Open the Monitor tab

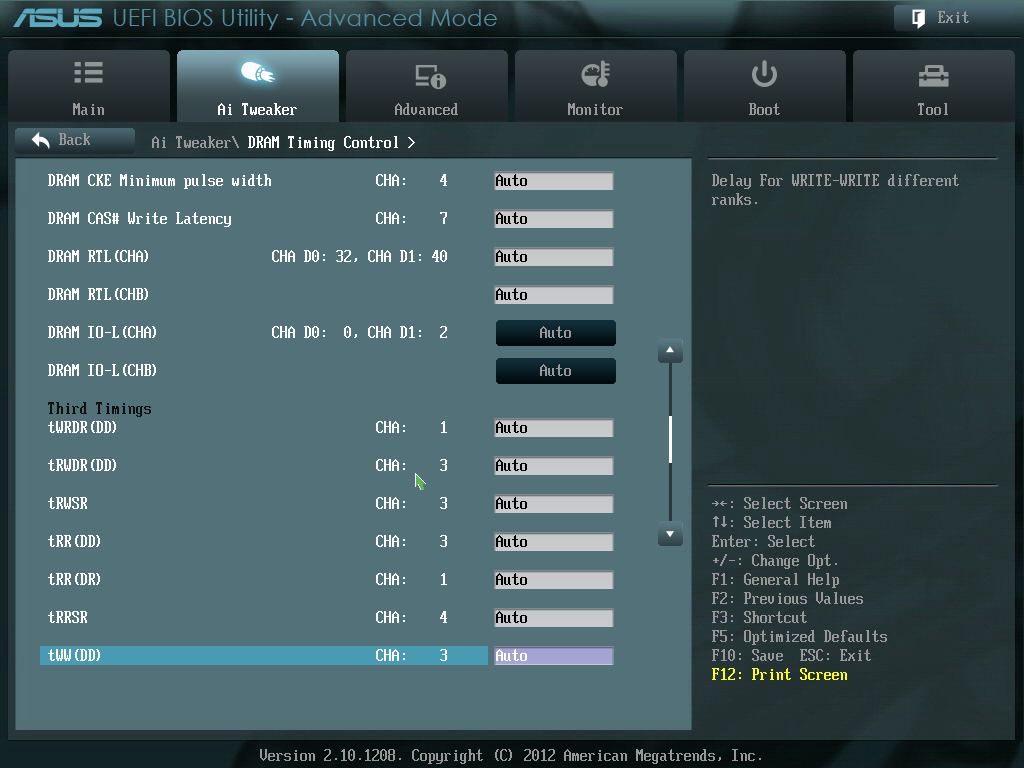(596, 86)
